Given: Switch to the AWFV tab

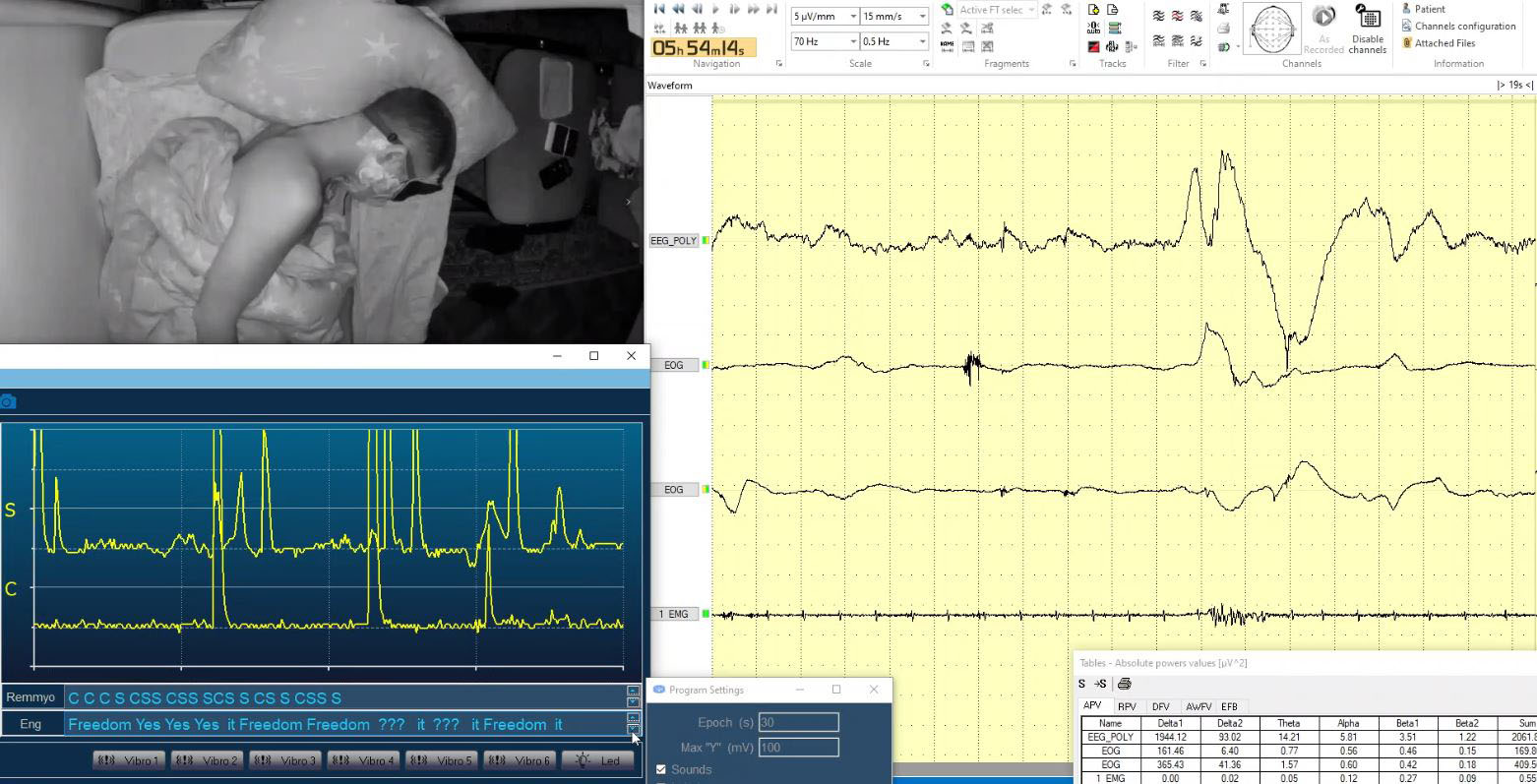Looking at the screenshot, I should [x=1198, y=706].
